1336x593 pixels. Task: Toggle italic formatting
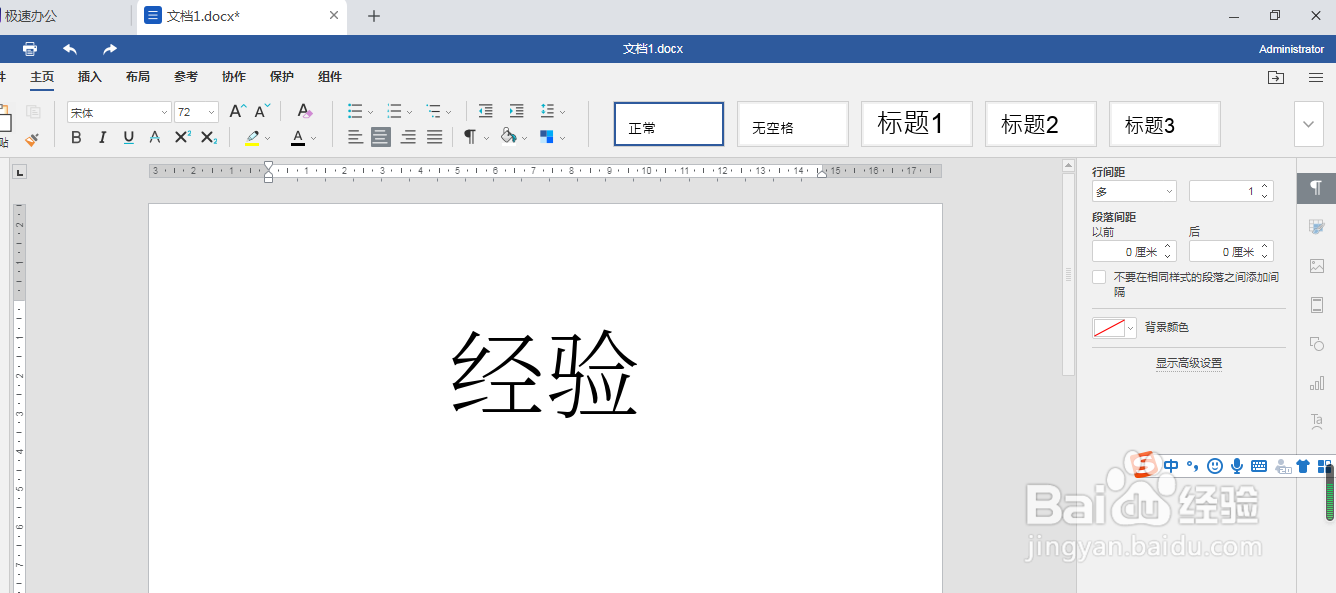pos(102,137)
